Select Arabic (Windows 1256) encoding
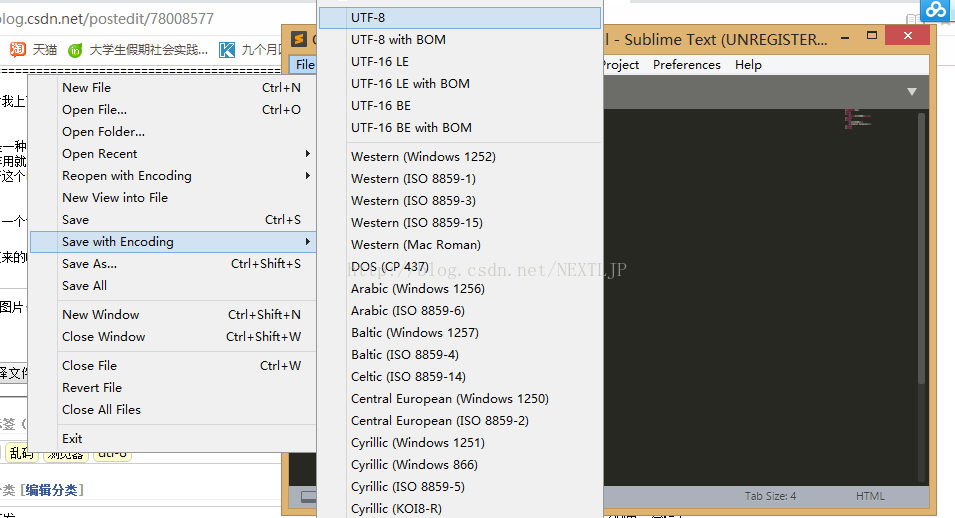The image size is (955, 518). [460, 289]
